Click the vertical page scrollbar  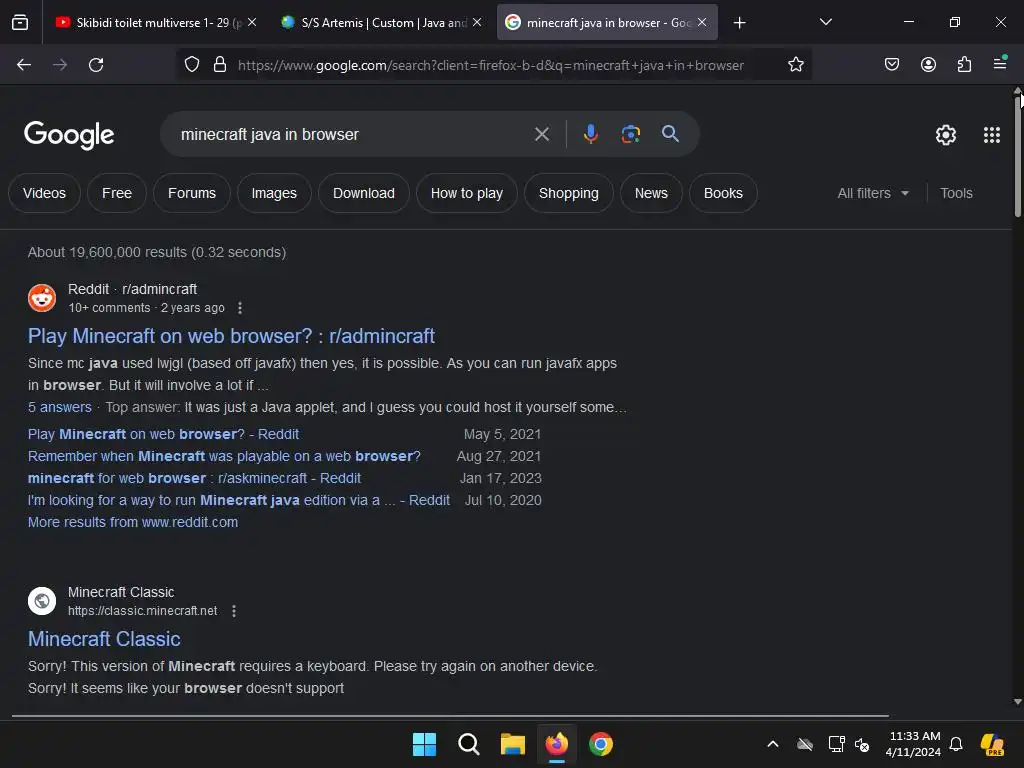[1017, 155]
